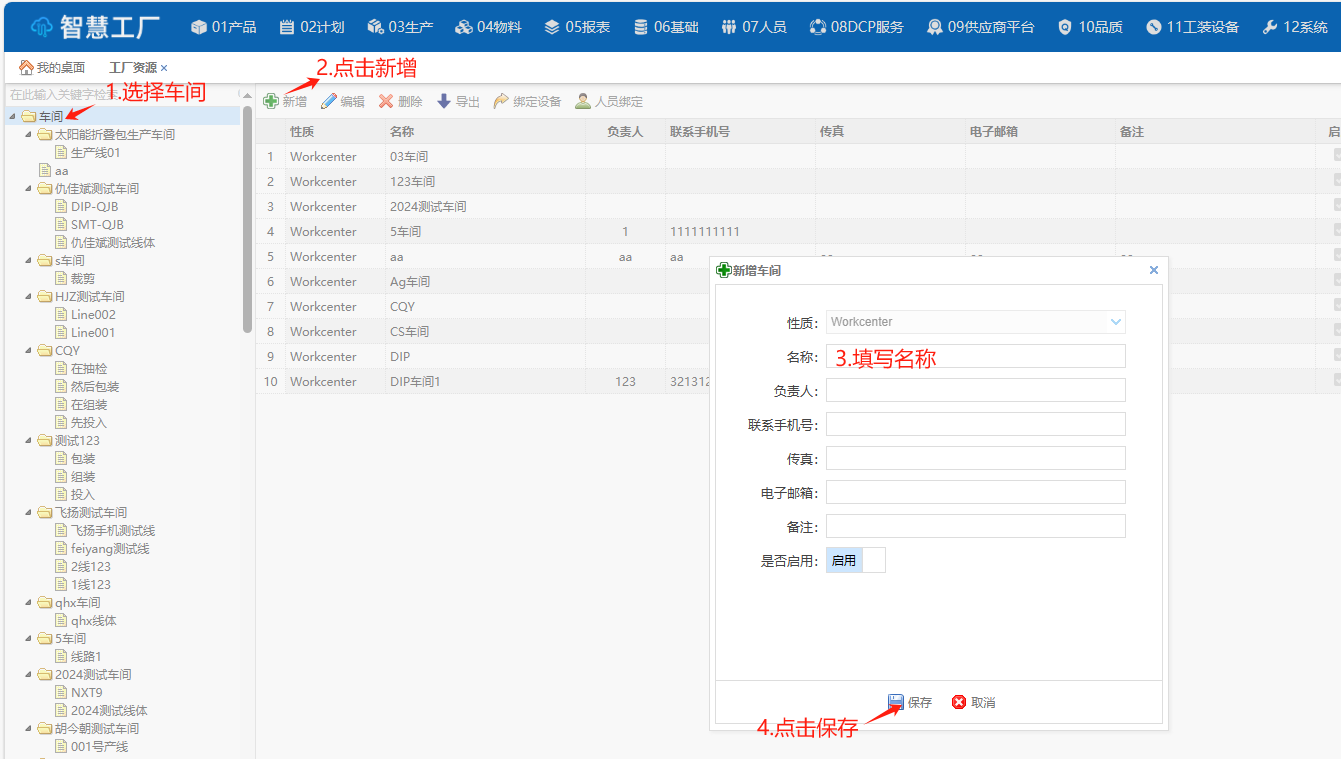Toggle enabled checkbox in first table row
The image size is (1341, 759).
pyautogui.click(x=1337, y=156)
